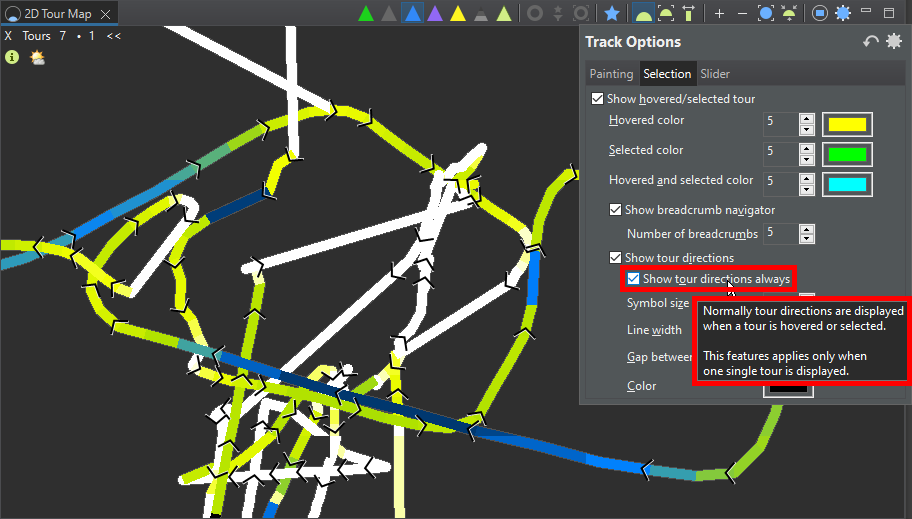Click the X breadcrumb button on map
This screenshot has height=519, width=912.
pos(8,35)
